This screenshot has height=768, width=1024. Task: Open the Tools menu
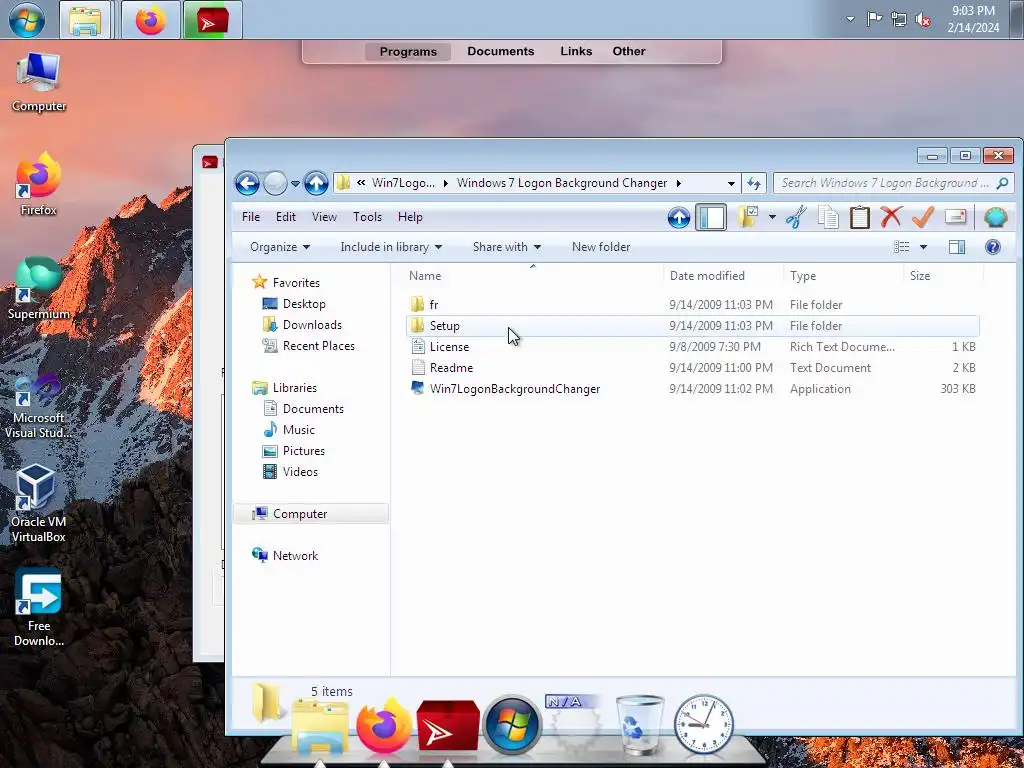pyautogui.click(x=367, y=217)
